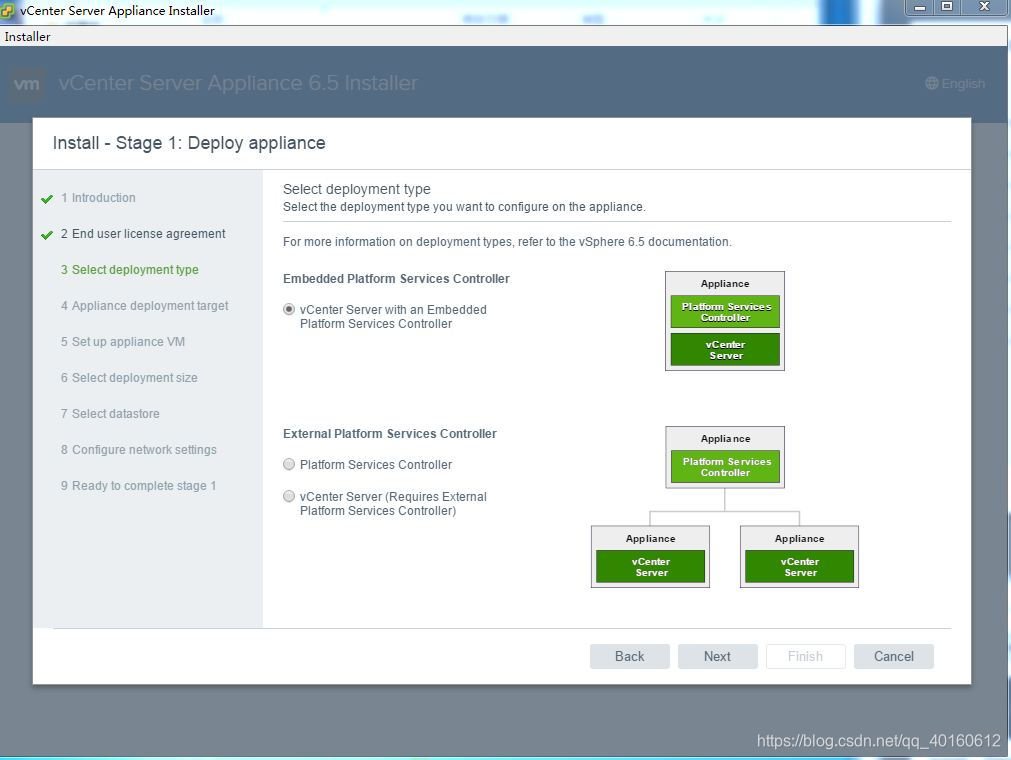The image size is (1011, 760).
Task: Select step 8 Configure network settings
Action: click(x=139, y=450)
